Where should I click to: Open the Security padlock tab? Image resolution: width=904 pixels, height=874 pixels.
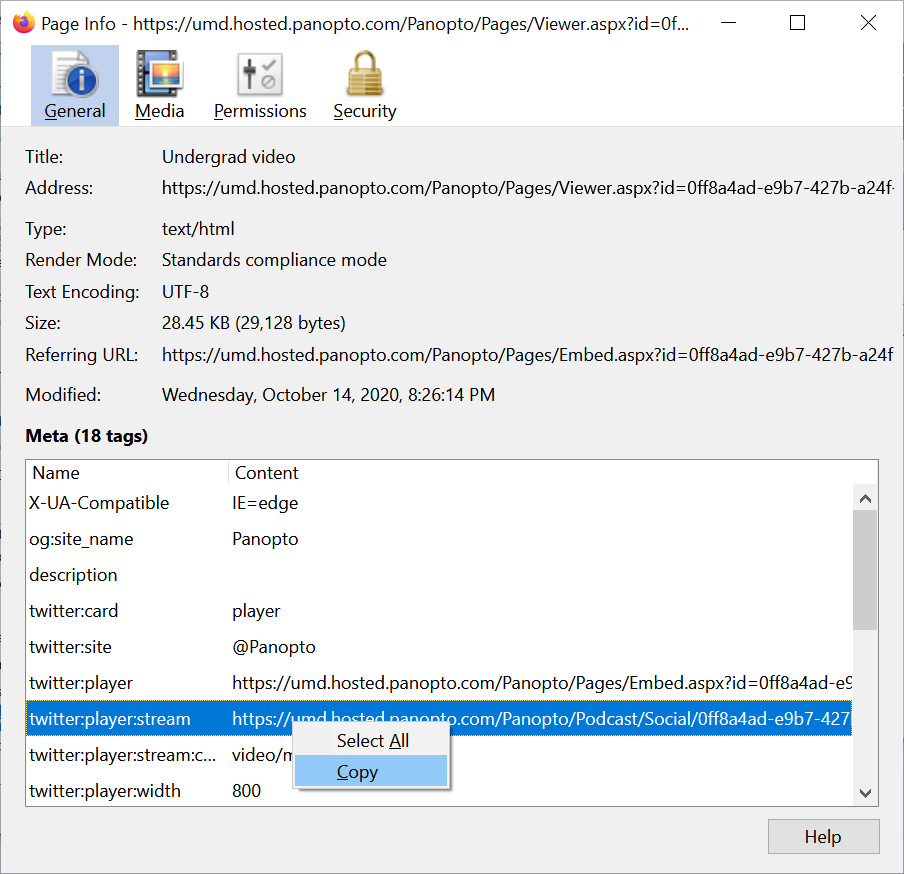tap(365, 85)
